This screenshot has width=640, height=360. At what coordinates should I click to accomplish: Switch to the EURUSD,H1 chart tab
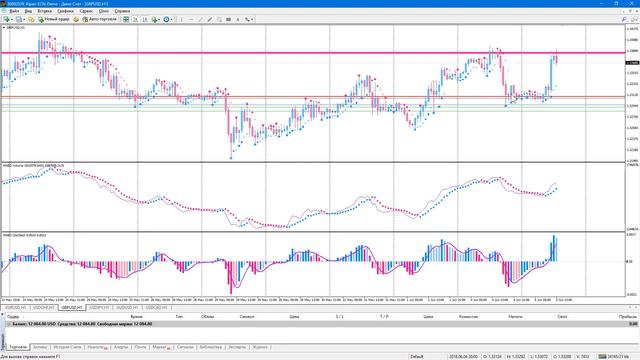16,307
